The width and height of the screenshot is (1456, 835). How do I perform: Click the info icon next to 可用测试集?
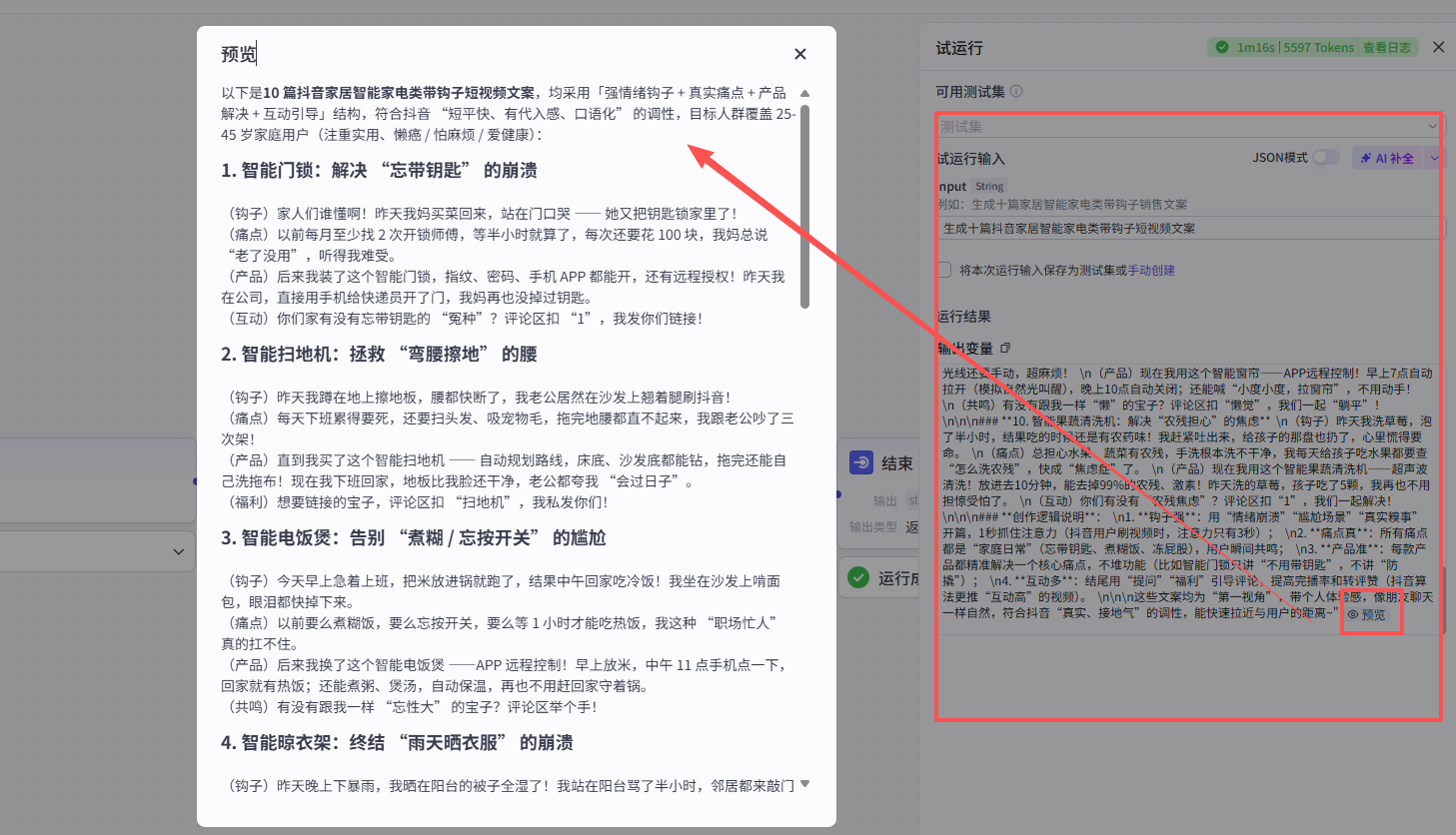pos(1016,91)
